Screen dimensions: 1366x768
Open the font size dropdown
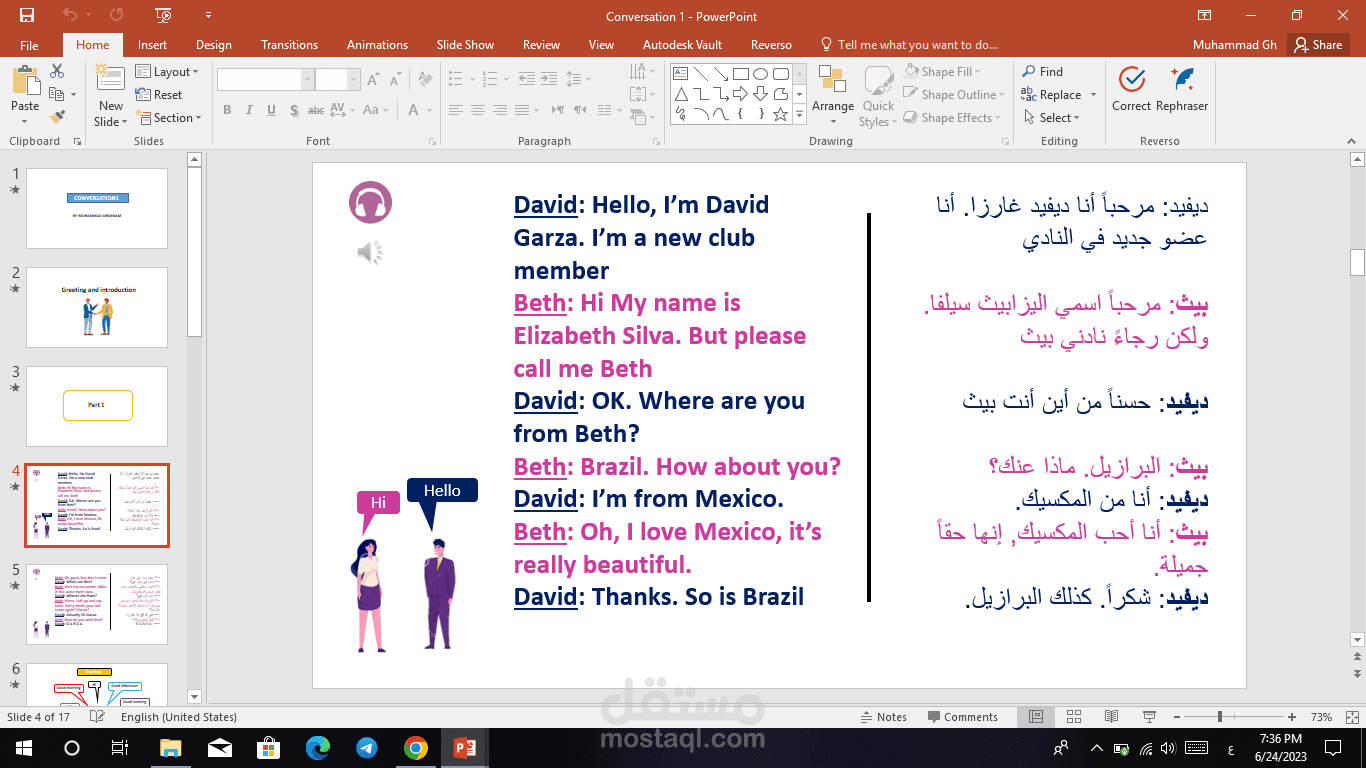(x=353, y=80)
